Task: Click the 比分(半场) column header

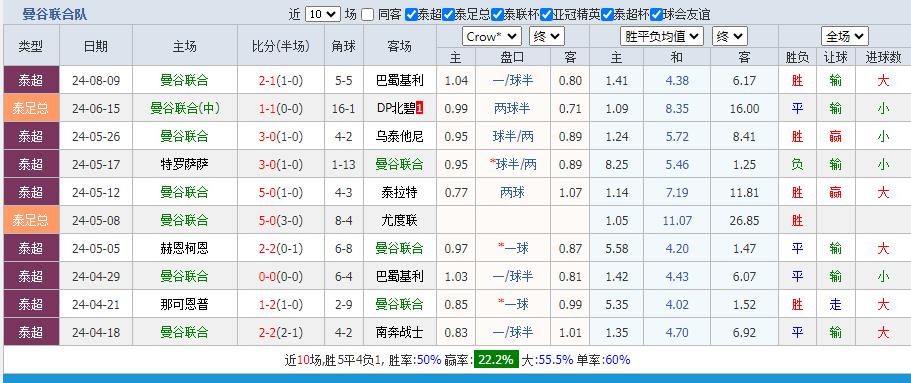Action: coord(281,46)
